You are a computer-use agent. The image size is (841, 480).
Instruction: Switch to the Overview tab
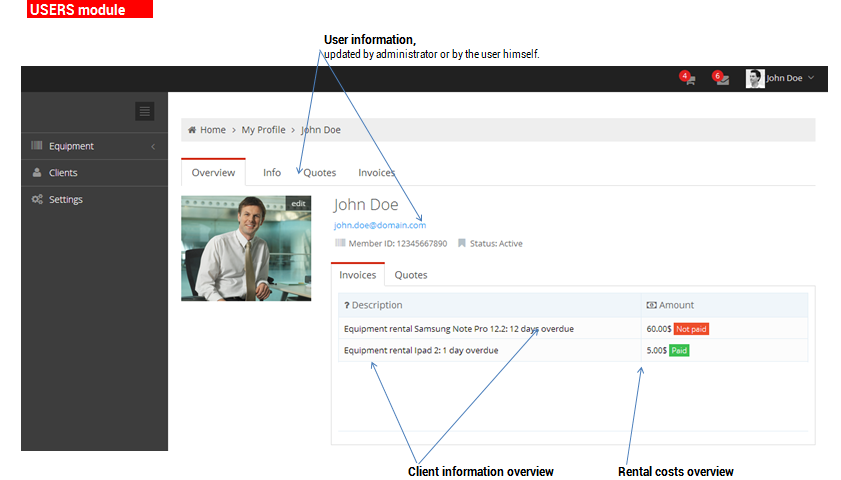(x=213, y=173)
